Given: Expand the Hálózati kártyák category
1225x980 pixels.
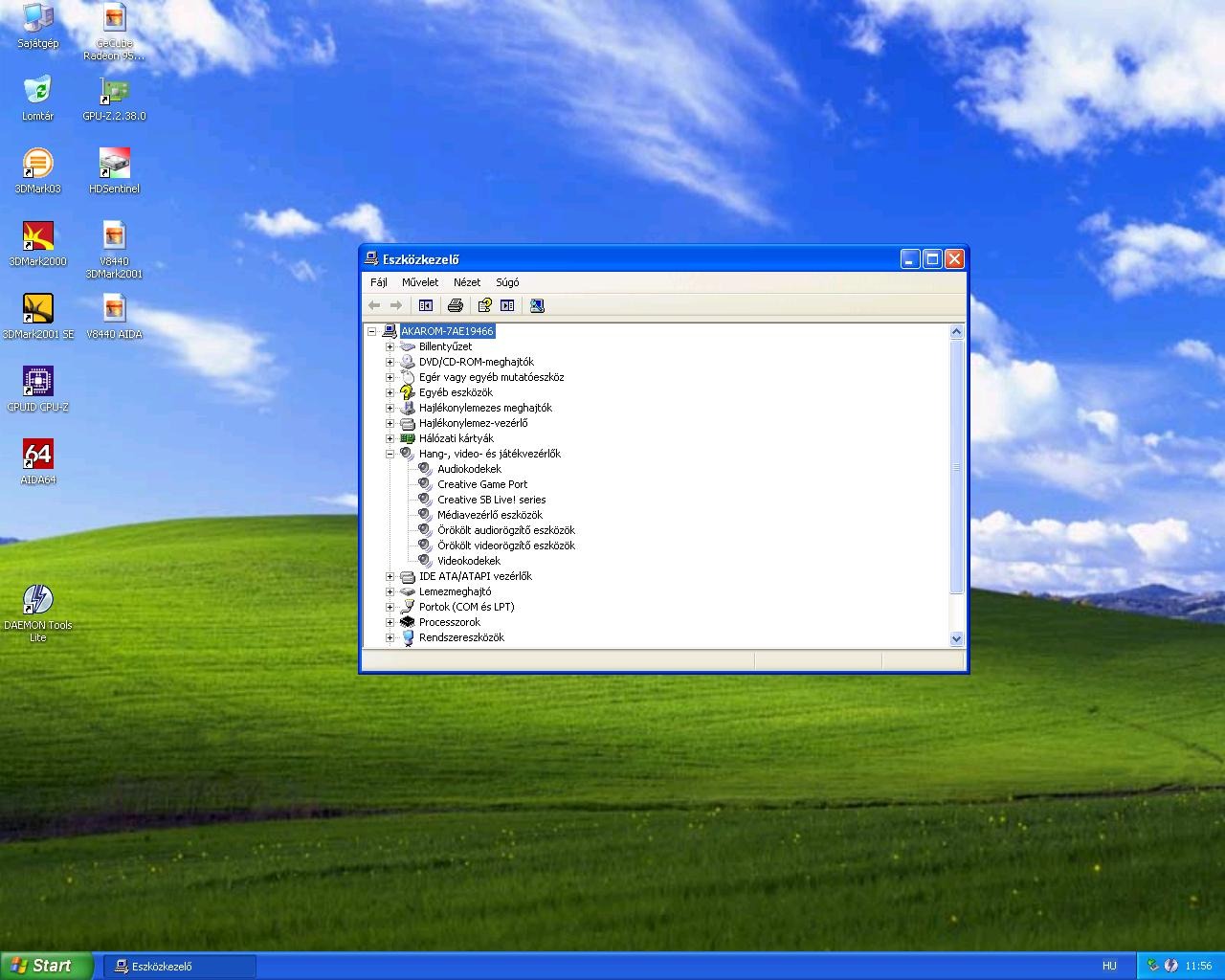Looking at the screenshot, I should pyautogui.click(x=390, y=438).
